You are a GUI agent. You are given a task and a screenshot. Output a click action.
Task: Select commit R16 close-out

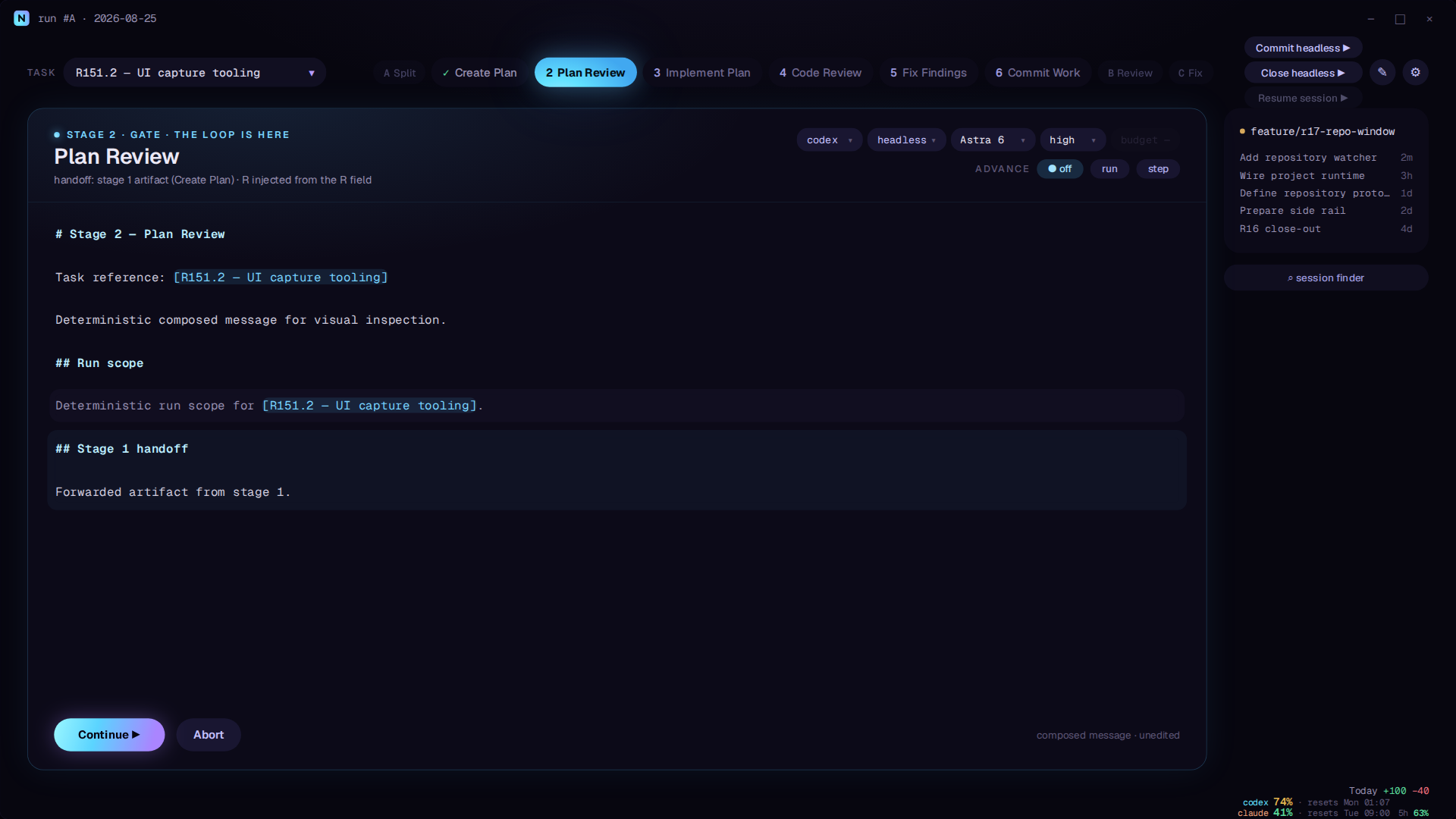click(x=1326, y=229)
